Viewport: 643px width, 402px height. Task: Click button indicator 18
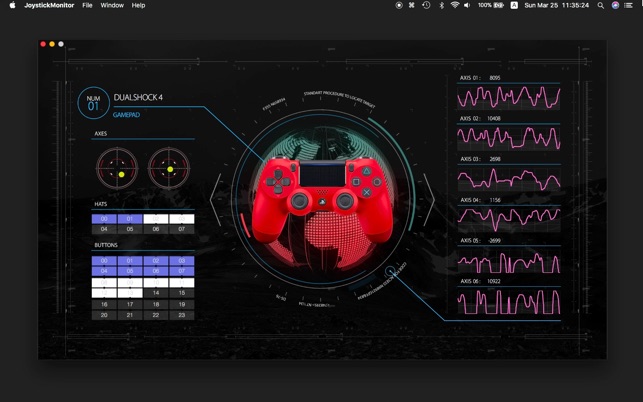(156, 304)
